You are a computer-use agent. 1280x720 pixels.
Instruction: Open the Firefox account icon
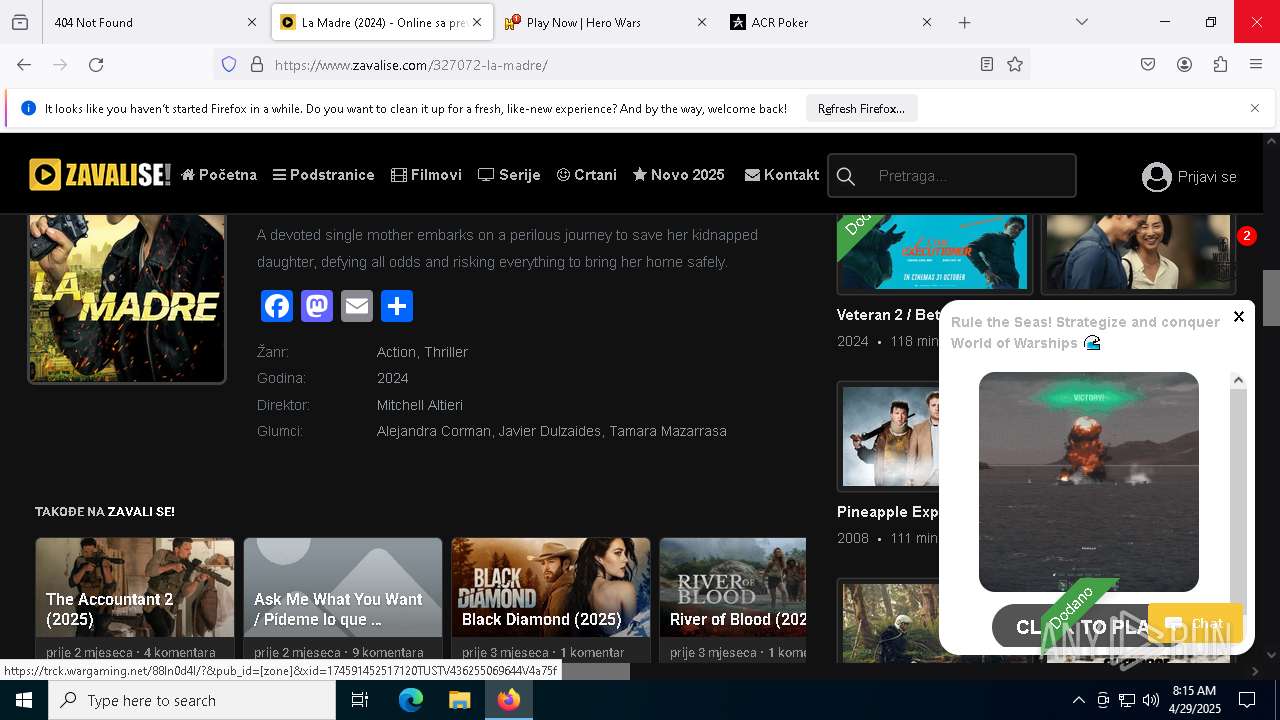click(1184, 64)
